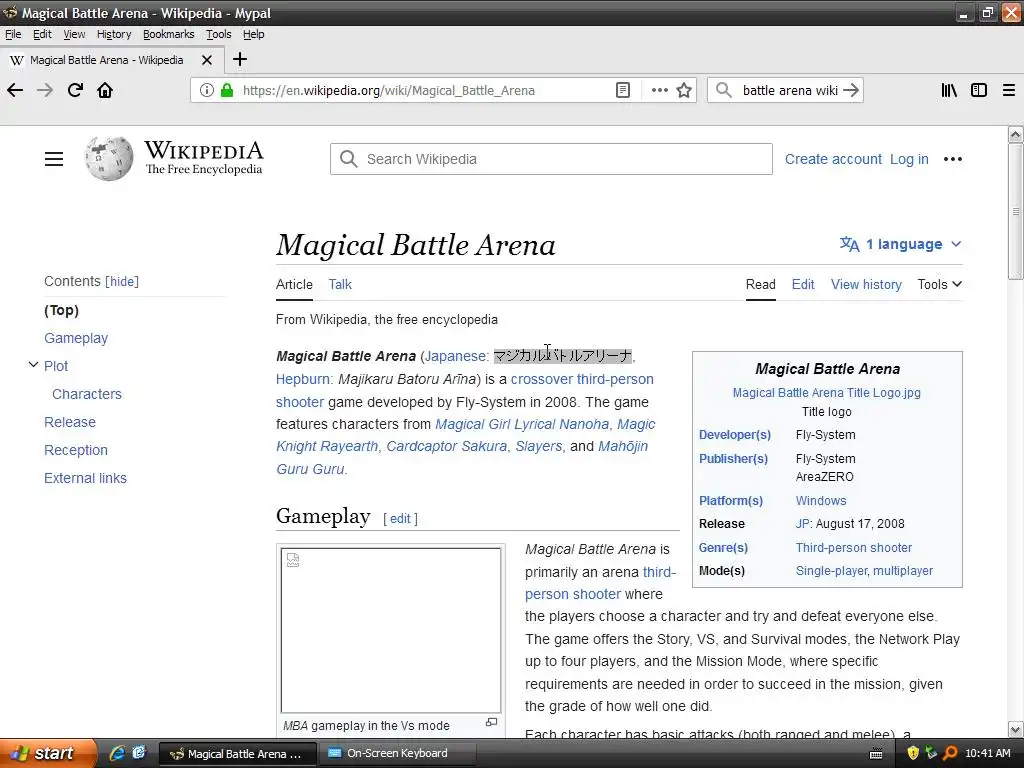Open the Magical Girl Lyrical Nanoha link
Image resolution: width=1024 pixels, height=768 pixels.
[522, 424]
